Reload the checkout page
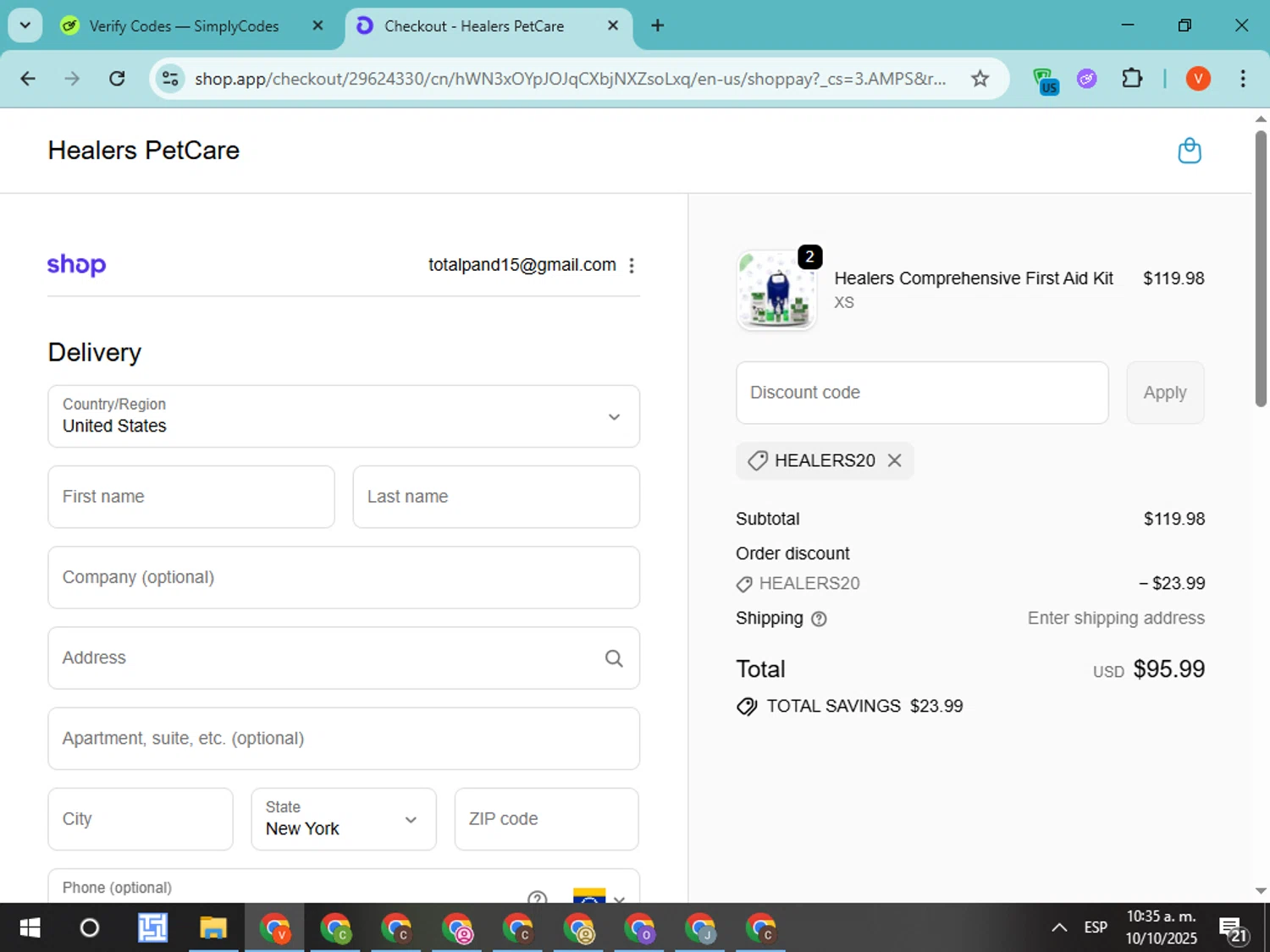This screenshot has width=1270, height=952. [117, 79]
